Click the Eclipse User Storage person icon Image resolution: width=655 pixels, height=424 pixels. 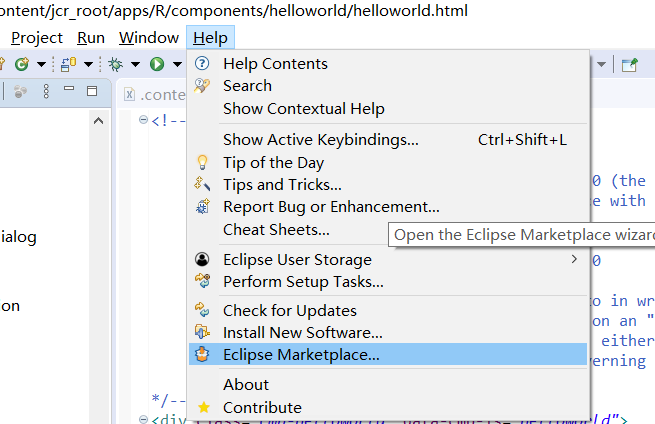[202, 259]
